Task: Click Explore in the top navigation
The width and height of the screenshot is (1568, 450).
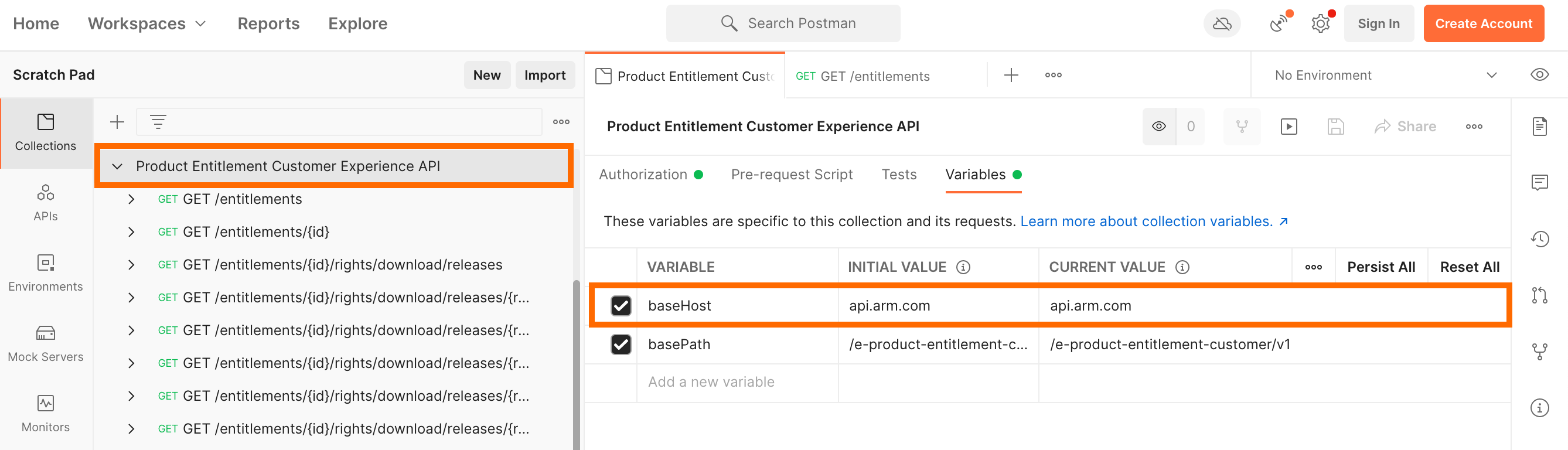Action: click(357, 24)
